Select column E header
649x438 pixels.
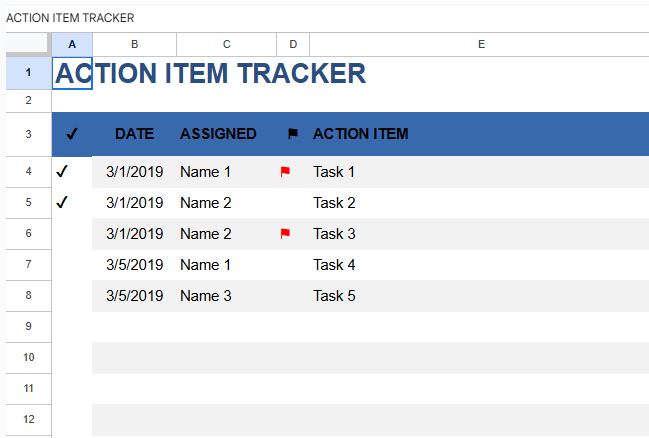tap(480, 44)
